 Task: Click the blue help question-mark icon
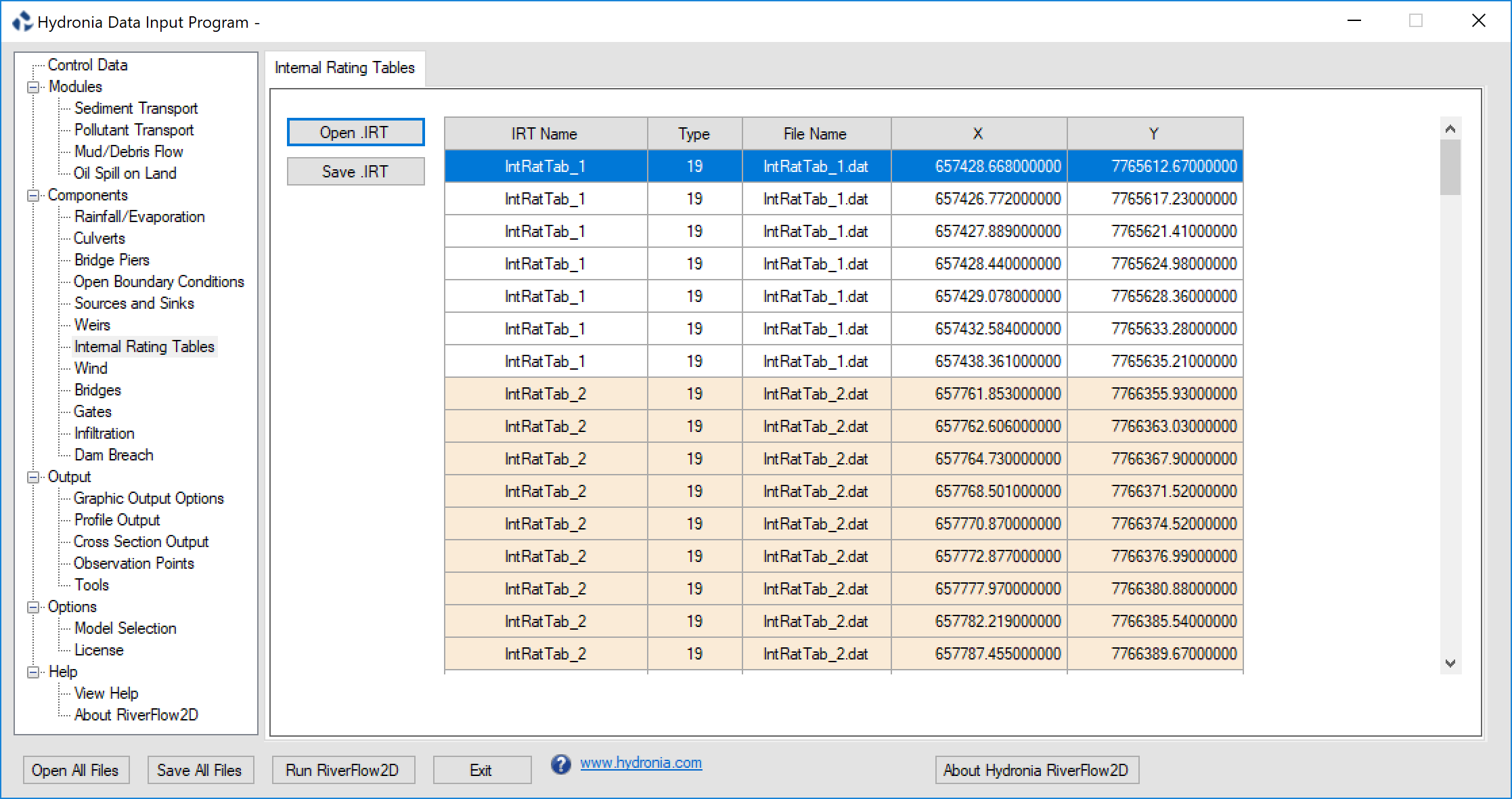tap(560, 764)
